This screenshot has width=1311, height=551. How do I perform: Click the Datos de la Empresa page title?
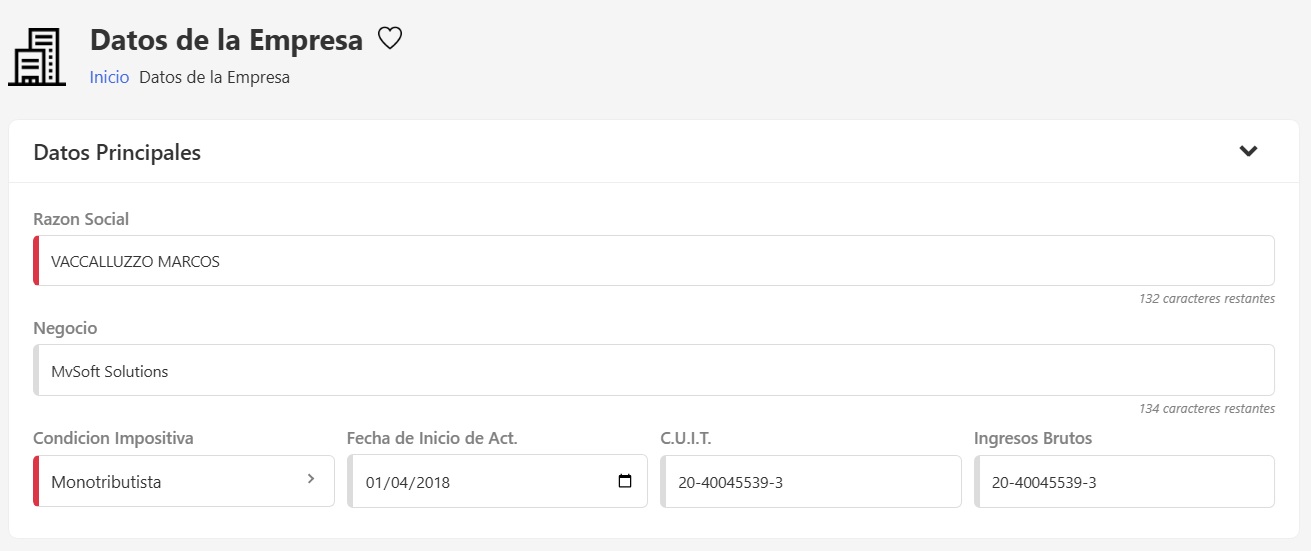[226, 40]
